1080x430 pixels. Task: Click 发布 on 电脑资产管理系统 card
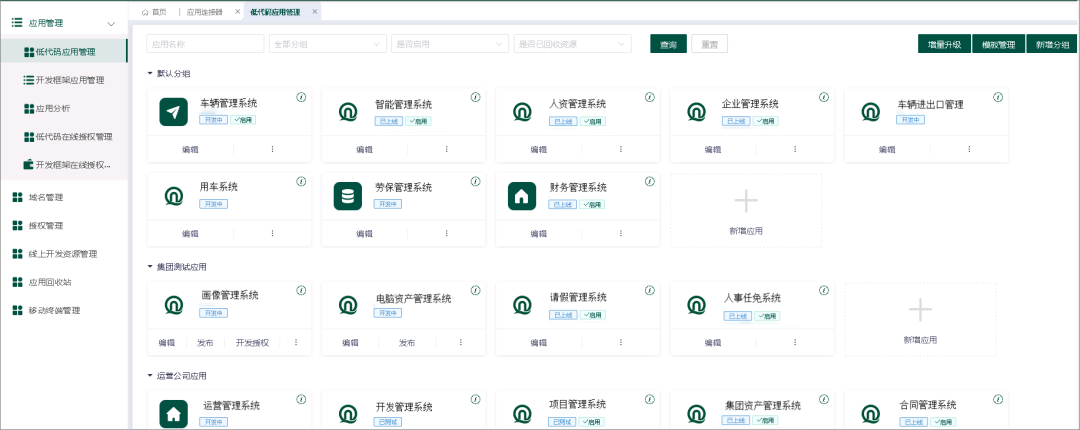(x=407, y=342)
